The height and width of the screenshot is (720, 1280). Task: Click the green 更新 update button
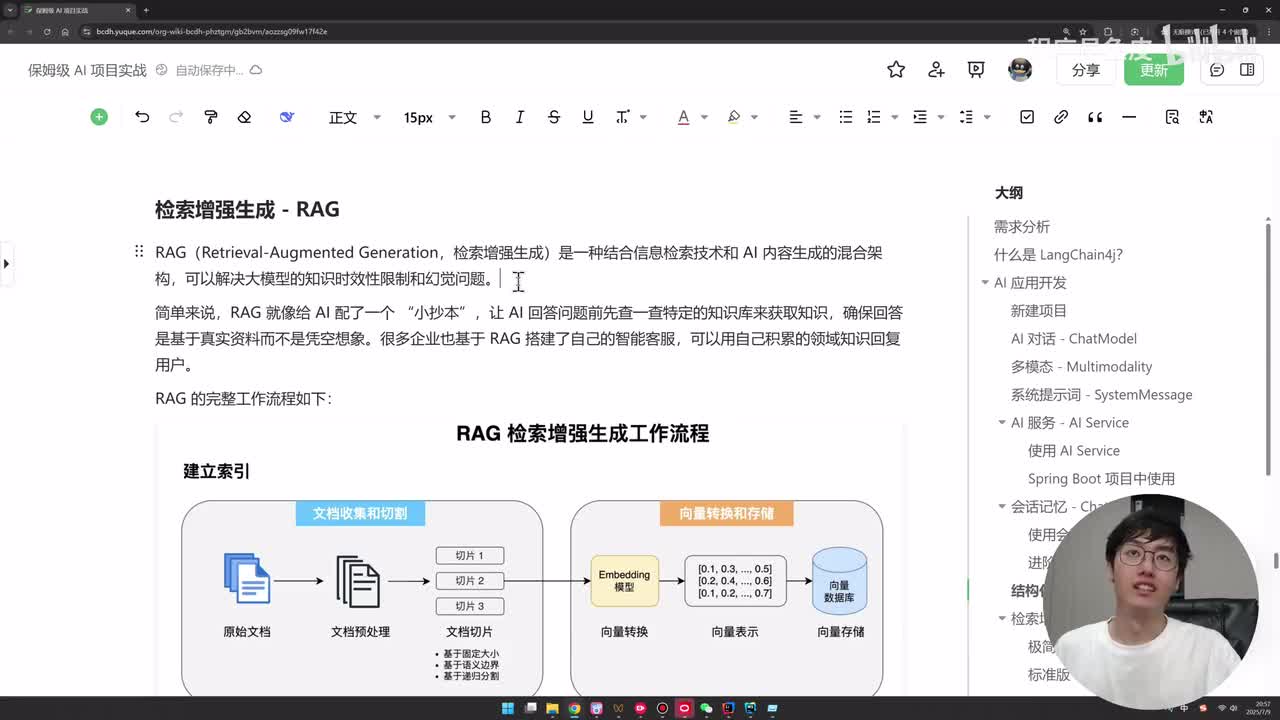click(x=1154, y=70)
